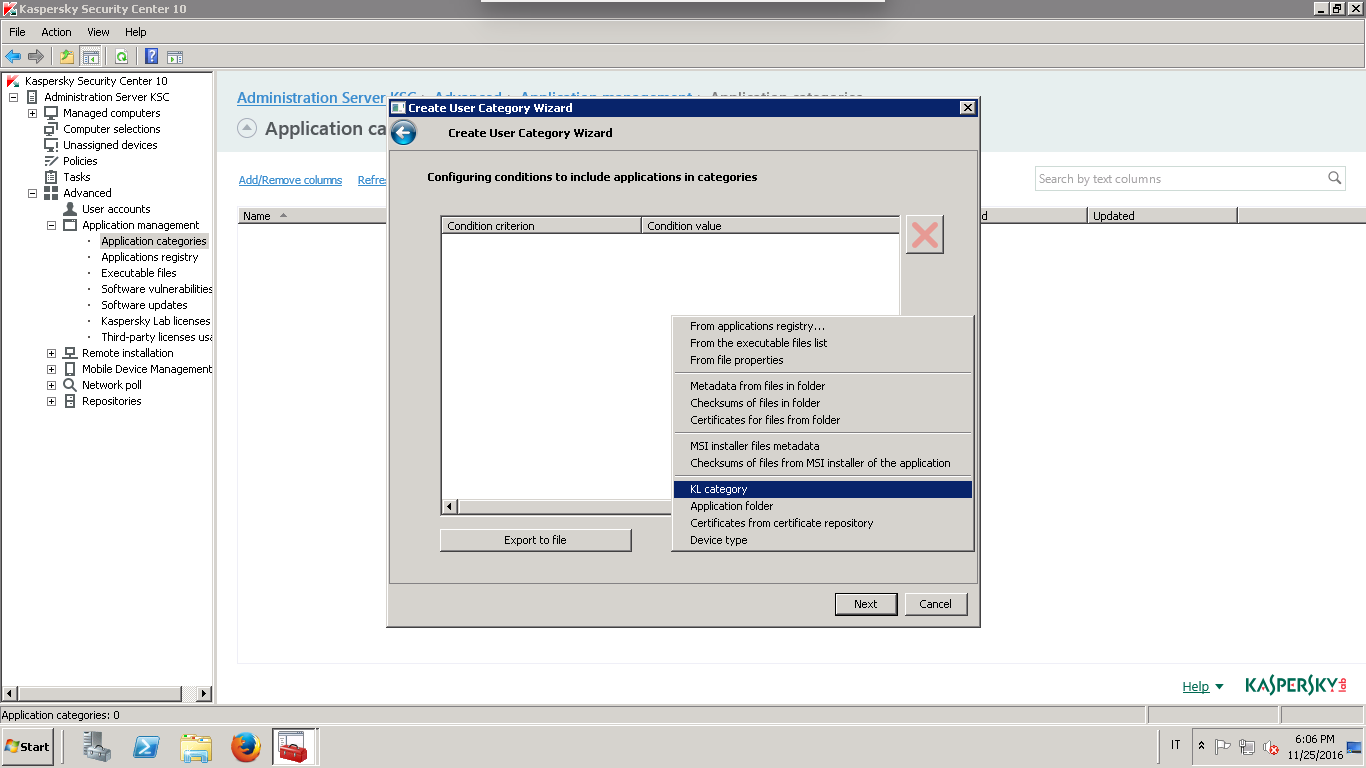Image resolution: width=1366 pixels, height=768 pixels.
Task: Cancel the Create User Category Wizard
Action: pyautogui.click(x=936, y=604)
